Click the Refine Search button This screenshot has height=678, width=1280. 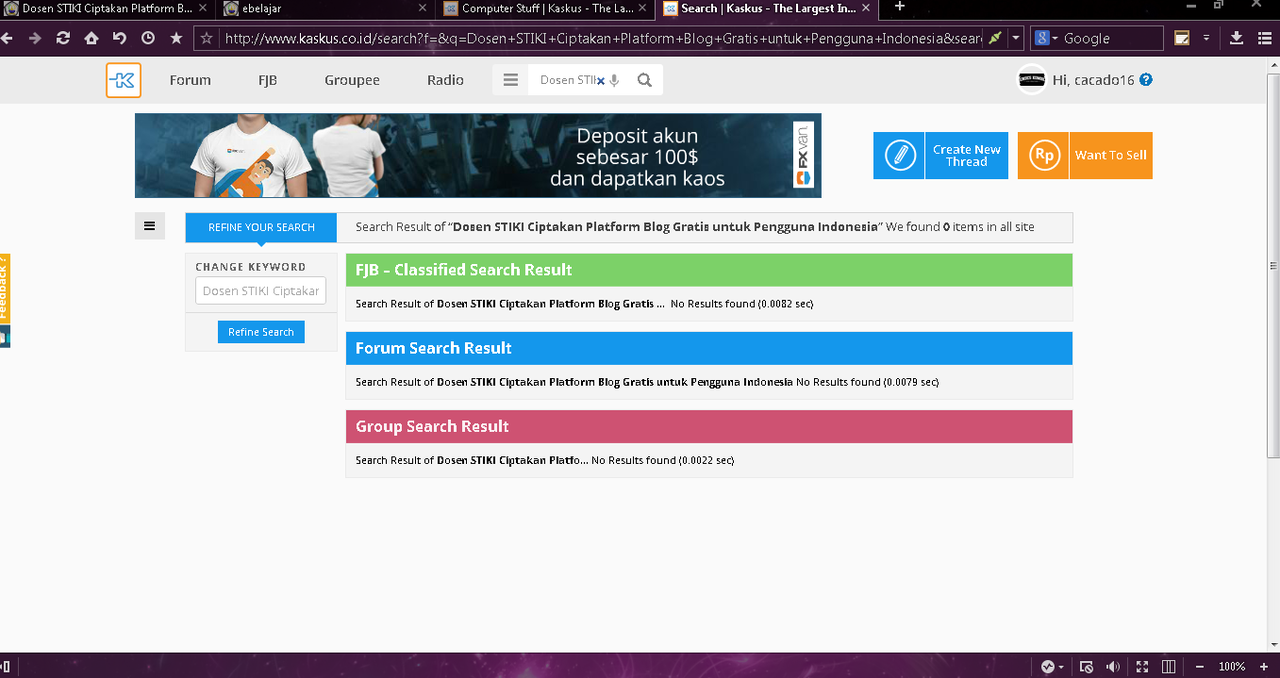point(261,332)
